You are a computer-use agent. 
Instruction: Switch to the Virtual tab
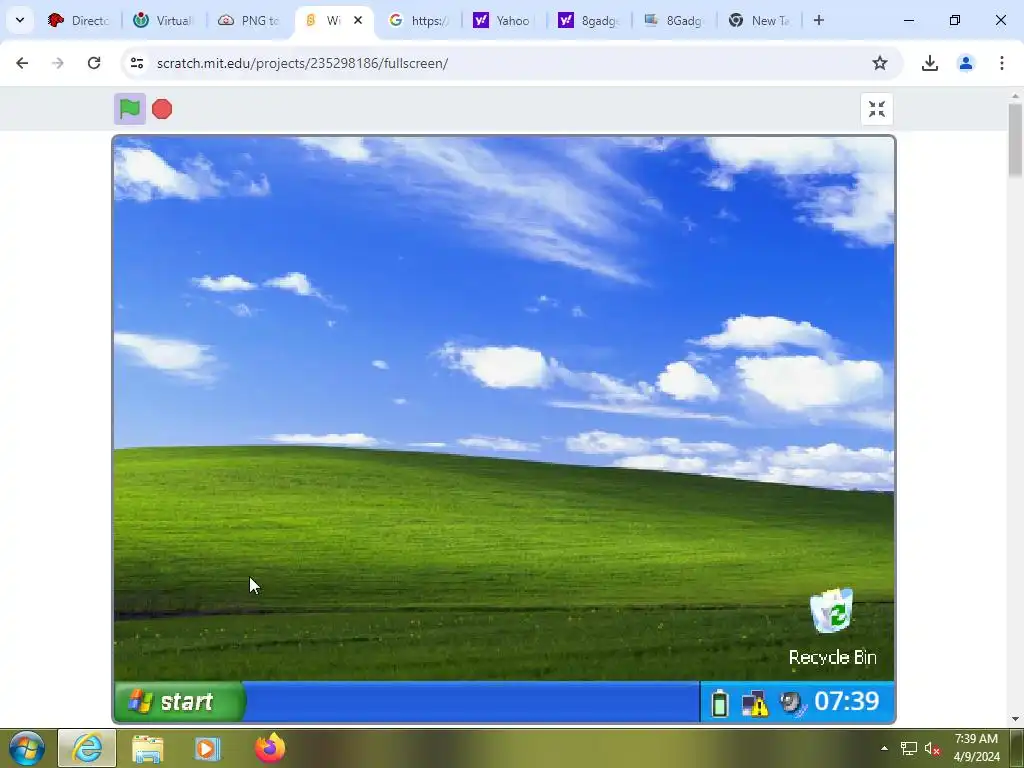pos(163,20)
